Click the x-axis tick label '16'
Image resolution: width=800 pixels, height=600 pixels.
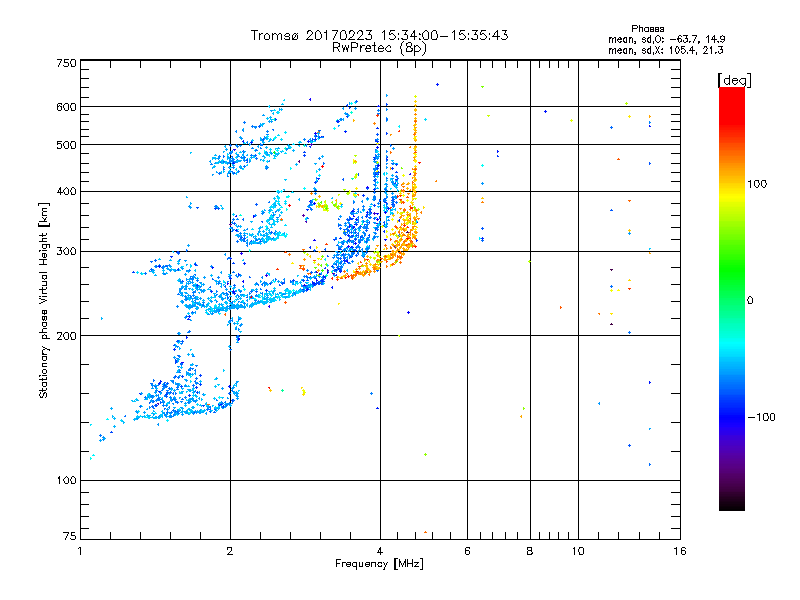point(680,551)
